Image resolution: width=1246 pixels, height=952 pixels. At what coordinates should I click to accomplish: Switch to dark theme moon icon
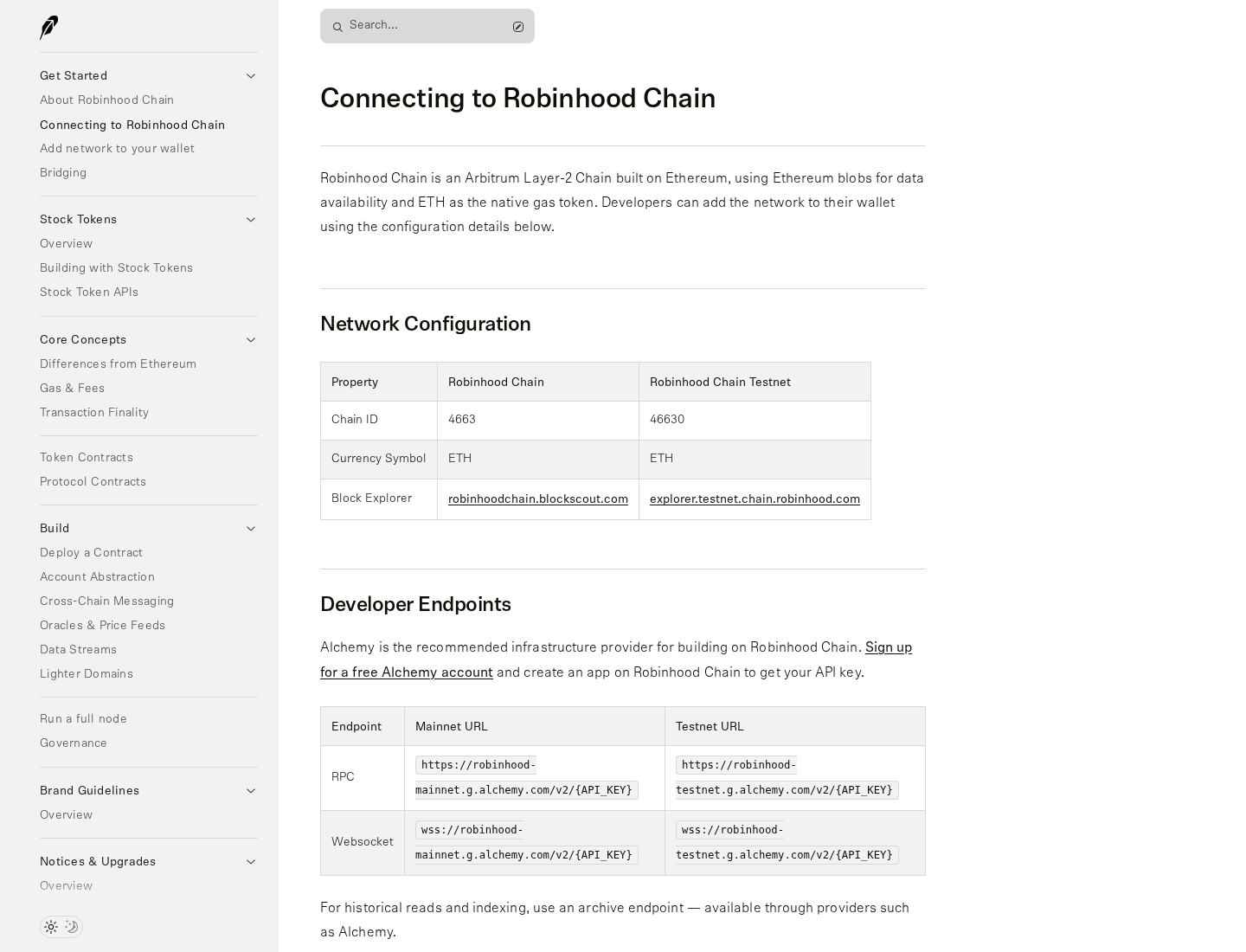[72, 927]
